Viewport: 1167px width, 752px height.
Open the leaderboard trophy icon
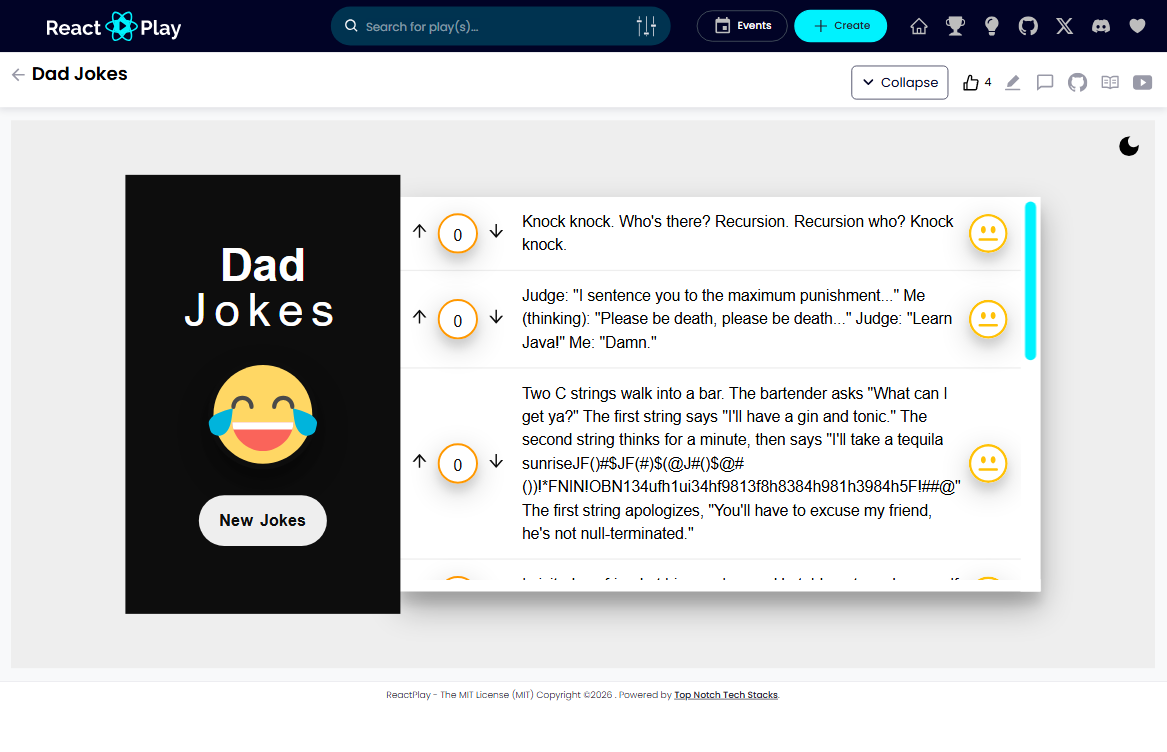pos(955,26)
